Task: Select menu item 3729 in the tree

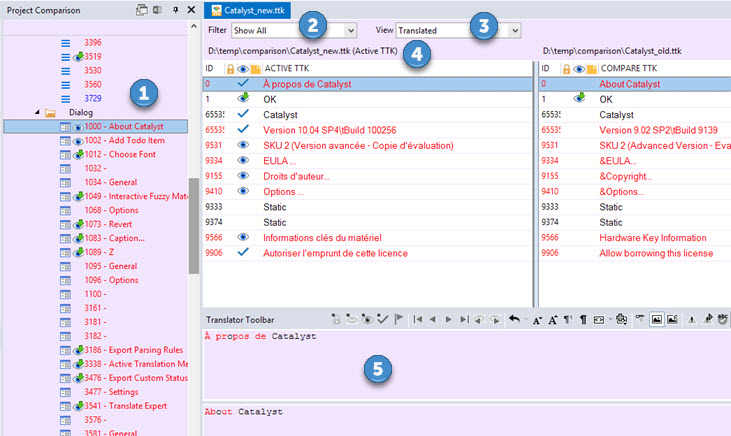Action: pos(93,98)
